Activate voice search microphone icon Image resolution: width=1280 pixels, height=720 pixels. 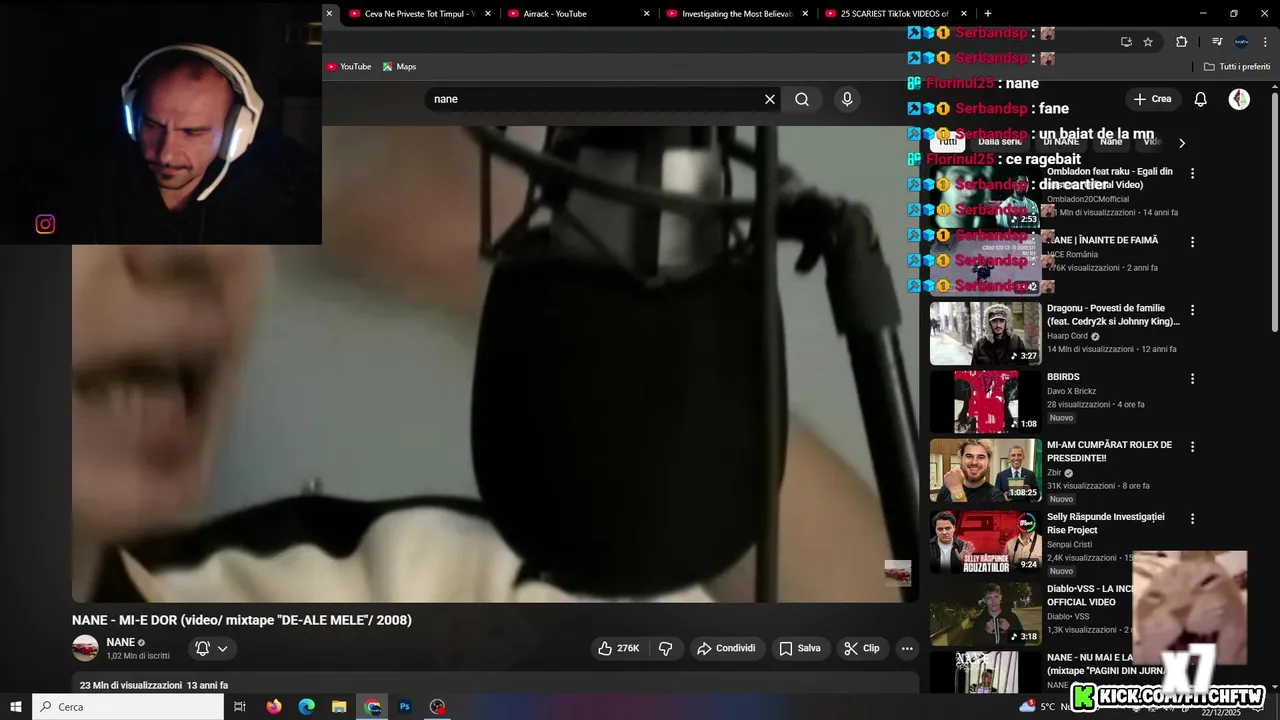(x=847, y=99)
